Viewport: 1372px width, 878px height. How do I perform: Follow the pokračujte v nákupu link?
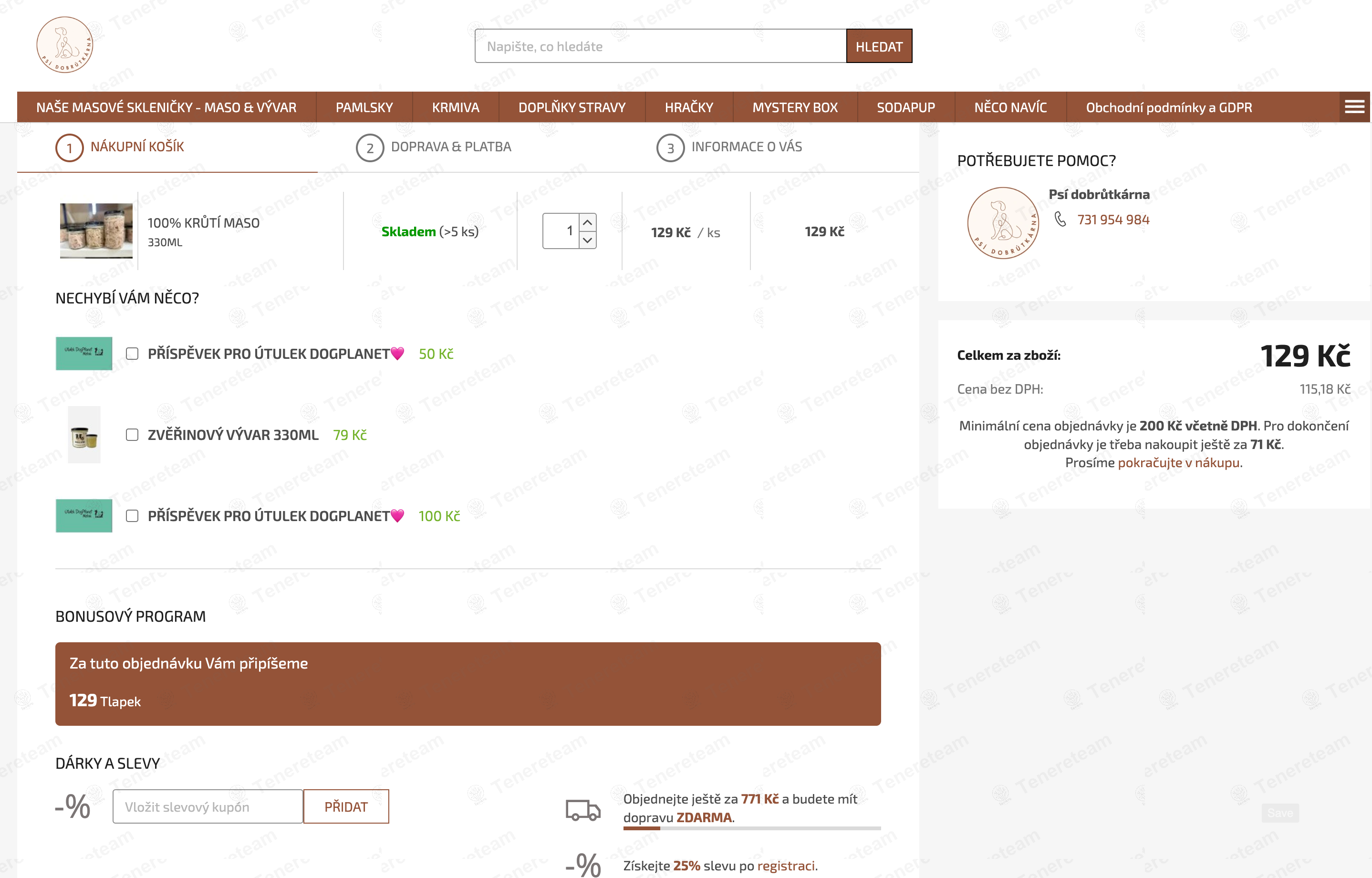pyautogui.click(x=1178, y=462)
